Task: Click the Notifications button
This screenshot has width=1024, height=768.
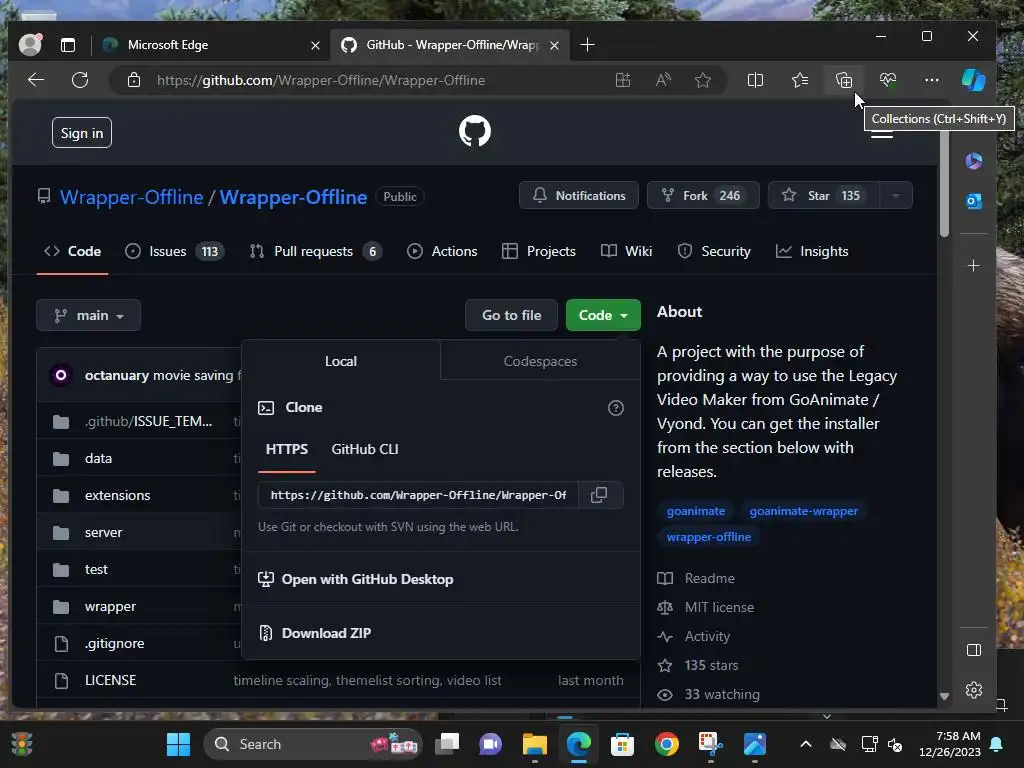Action: (x=579, y=196)
